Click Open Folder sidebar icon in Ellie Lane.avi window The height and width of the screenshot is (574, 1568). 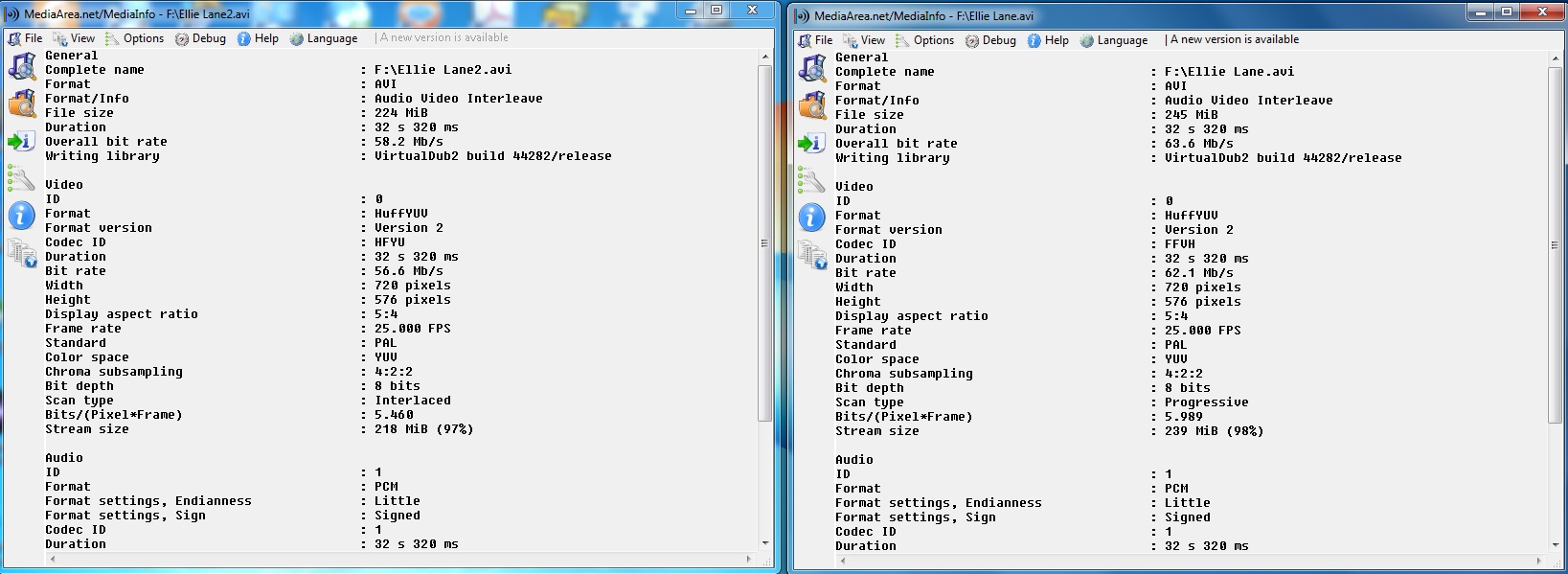point(812,105)
